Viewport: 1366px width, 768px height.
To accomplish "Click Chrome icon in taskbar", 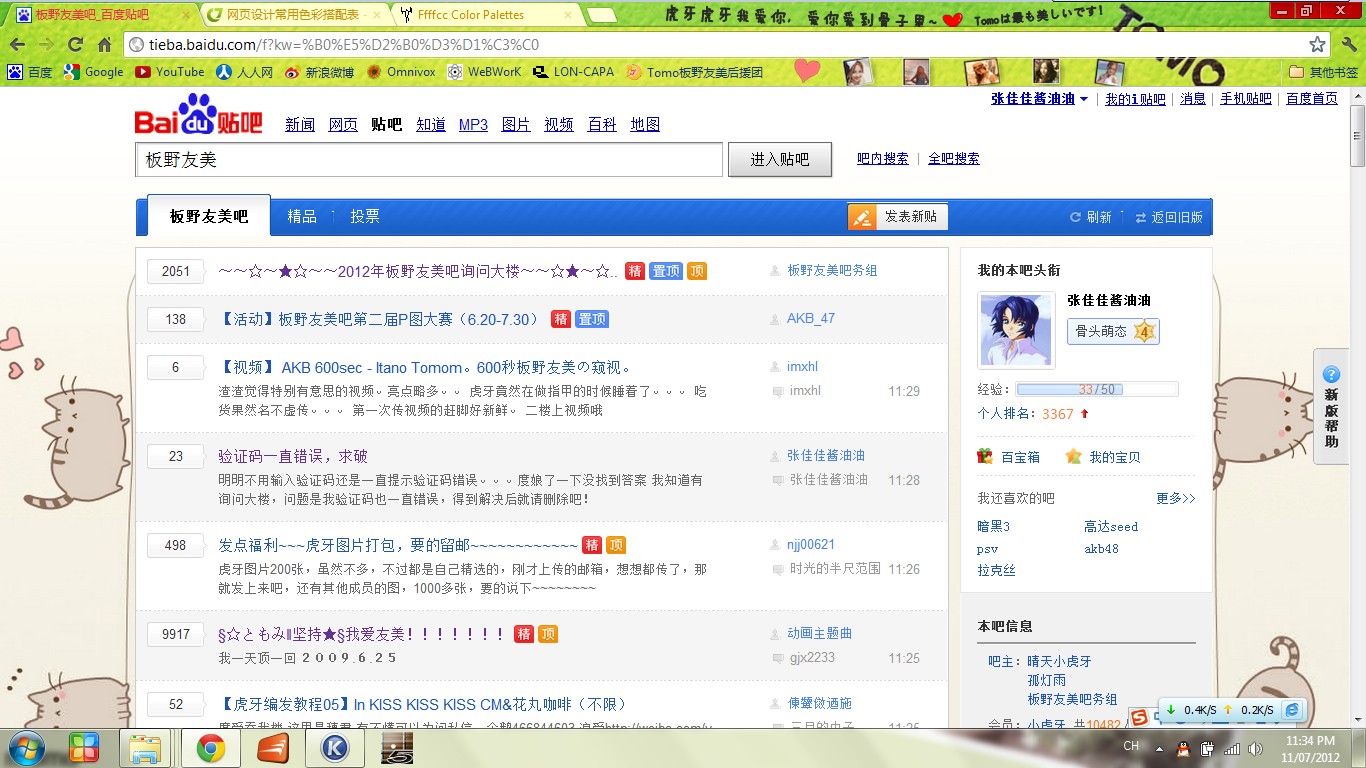I will pos(210,748).
